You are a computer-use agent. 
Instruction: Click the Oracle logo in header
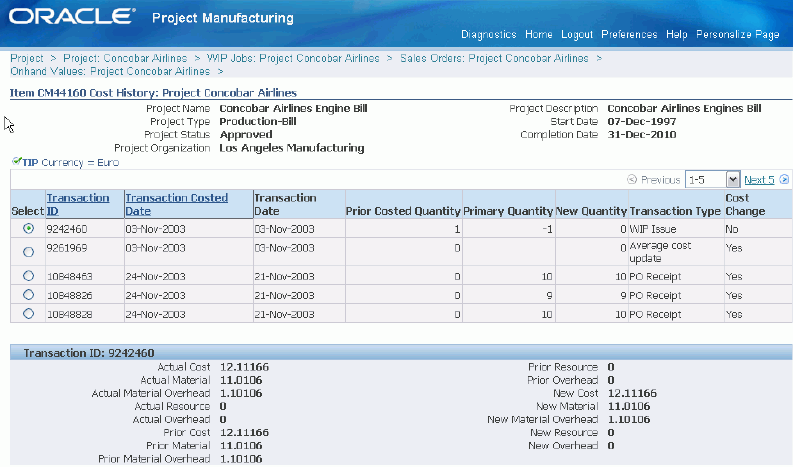[72, 16]
